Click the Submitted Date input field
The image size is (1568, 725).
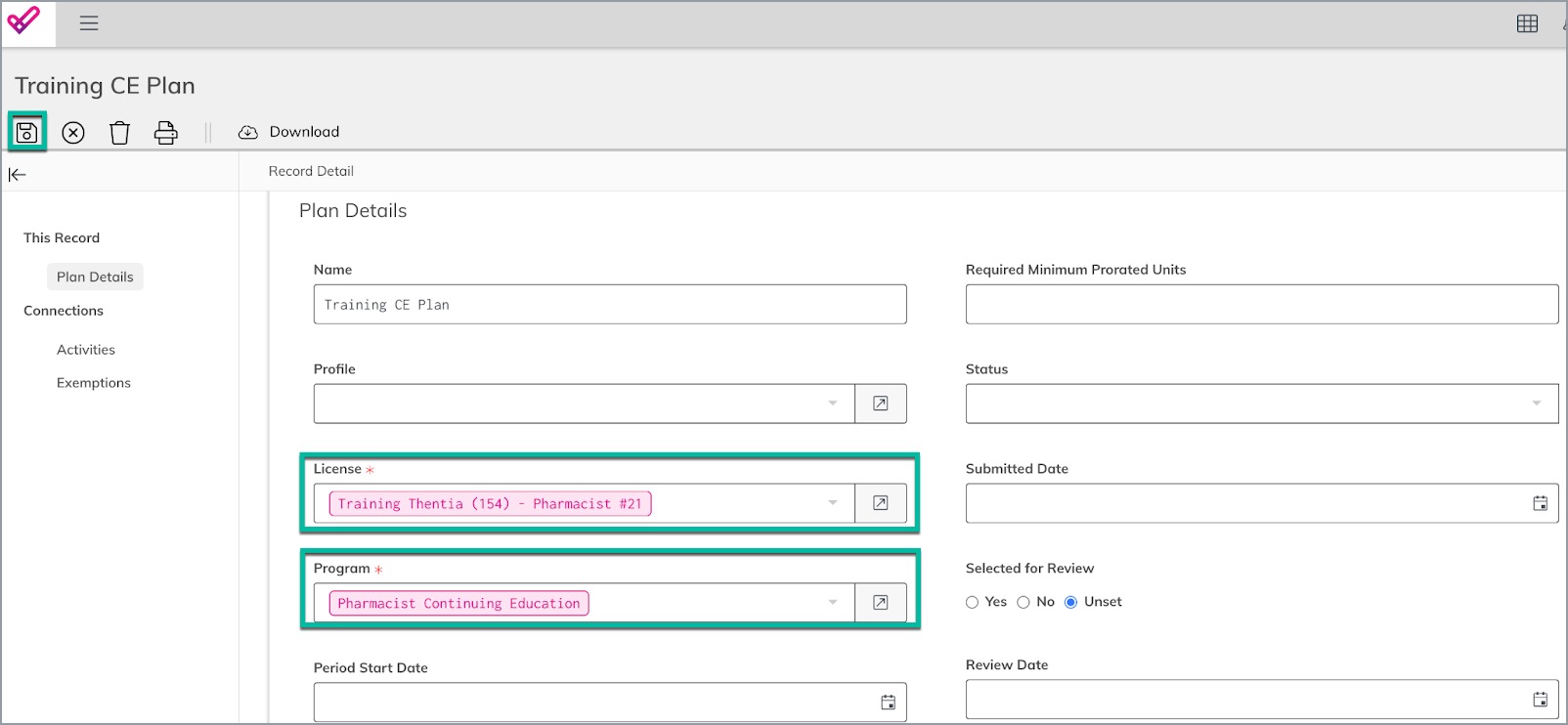click(x=1262, y=503)
